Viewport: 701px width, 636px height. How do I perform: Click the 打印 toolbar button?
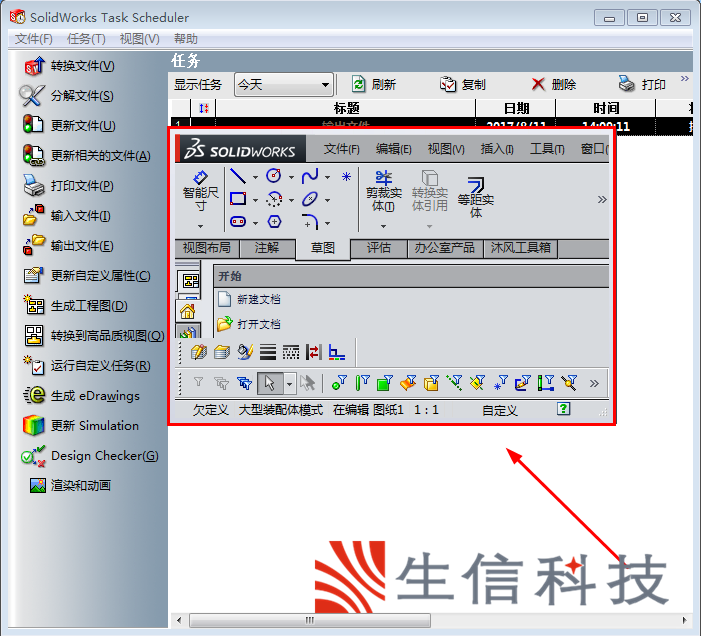point(642,84)
